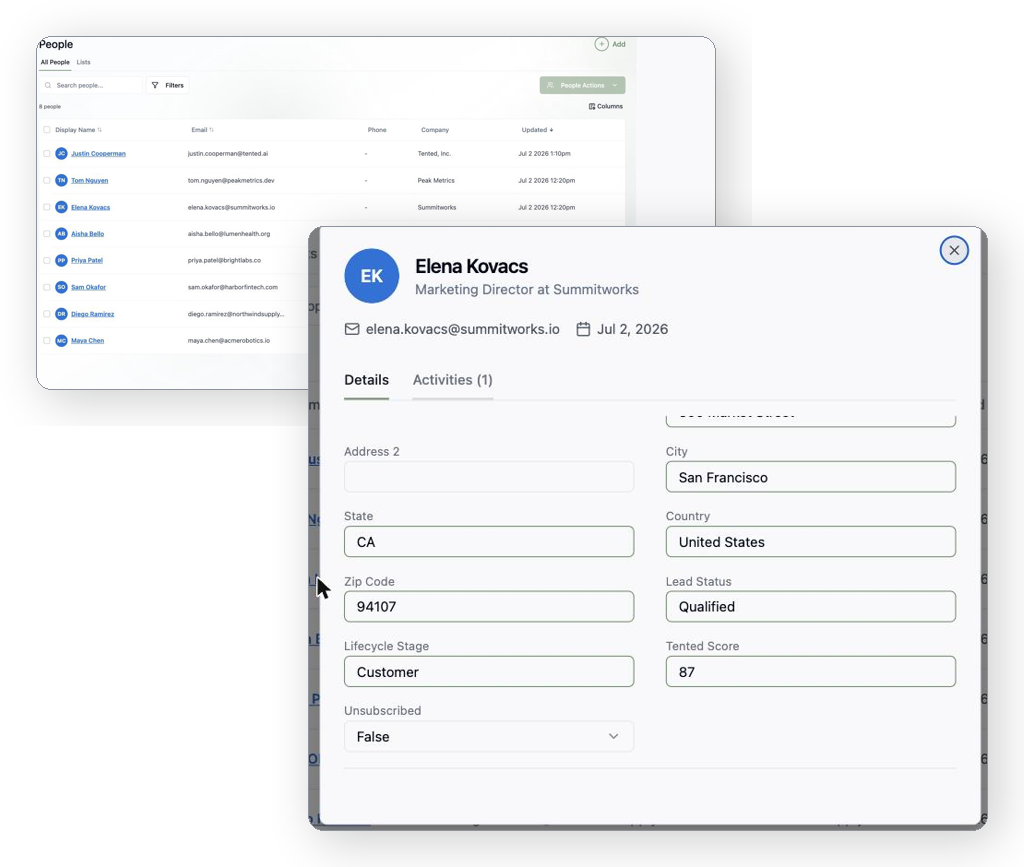Check the Priya Patel row checkbox

pyautogui.click(x=46, y=260)
